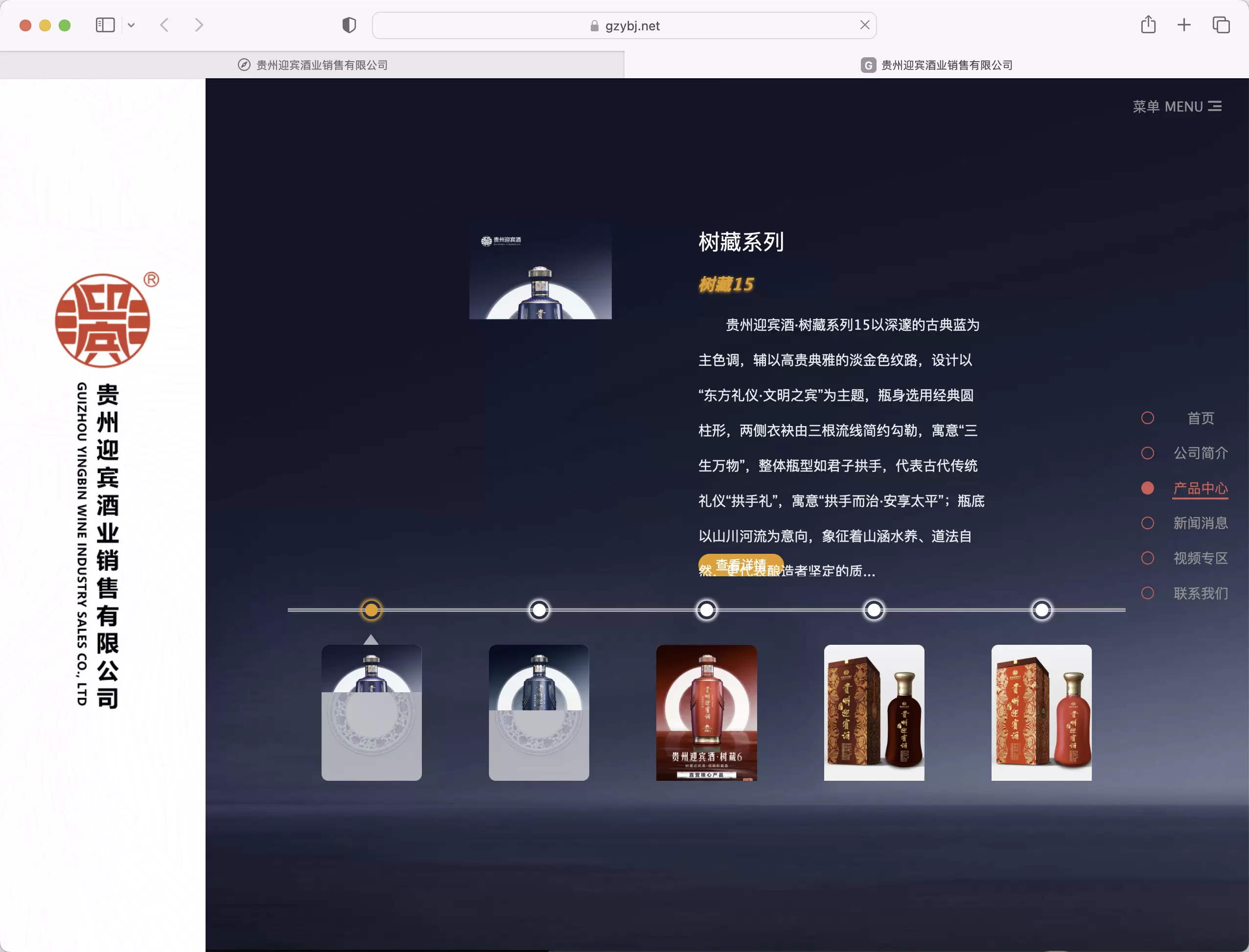Screen dimensions: 1249x952
Task: Open the brown box bottle thumbnail
Action: coord(874,713)
